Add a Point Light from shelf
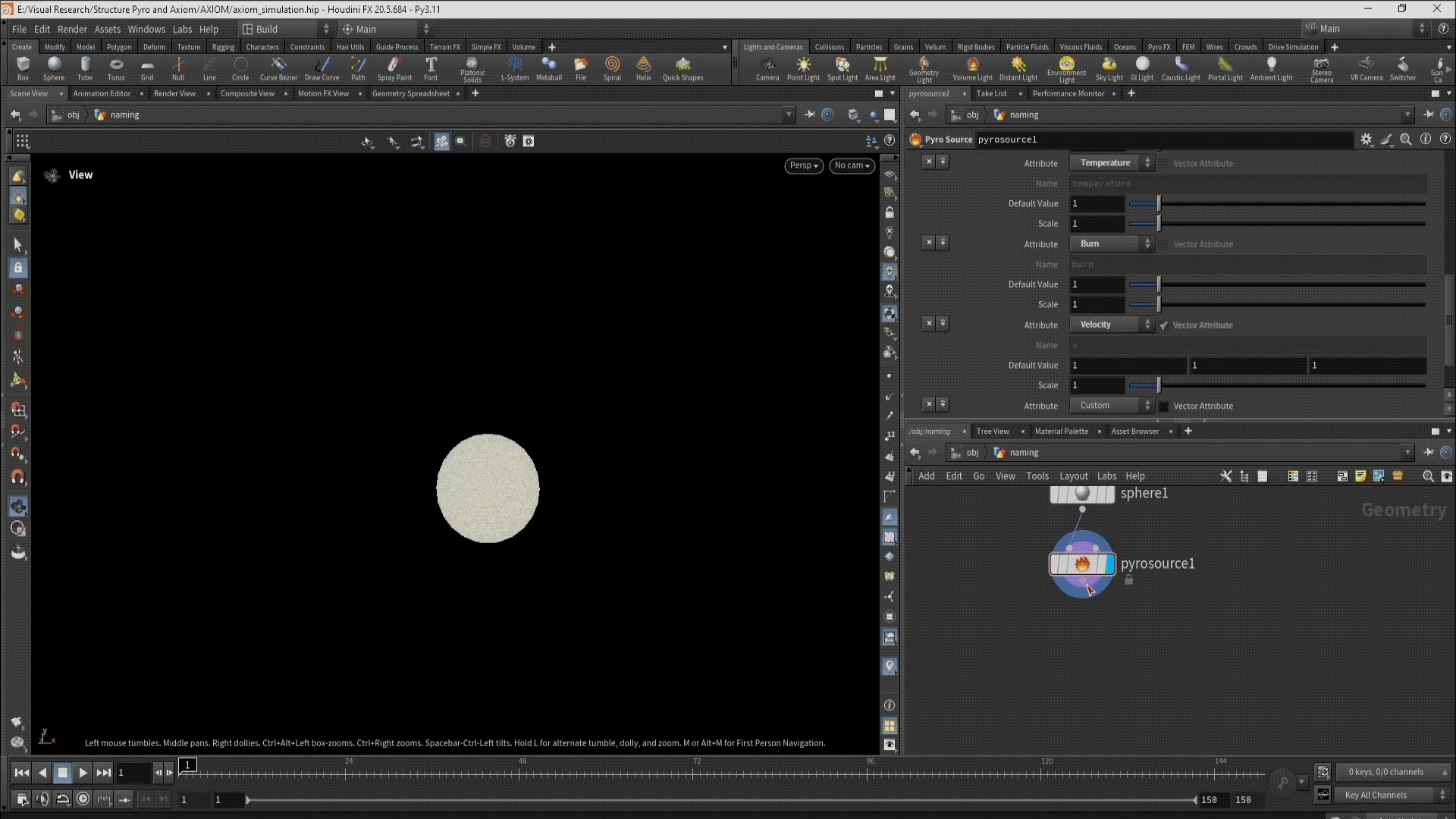The width and height of the screenshot is (1456, 819). point(803,68)
